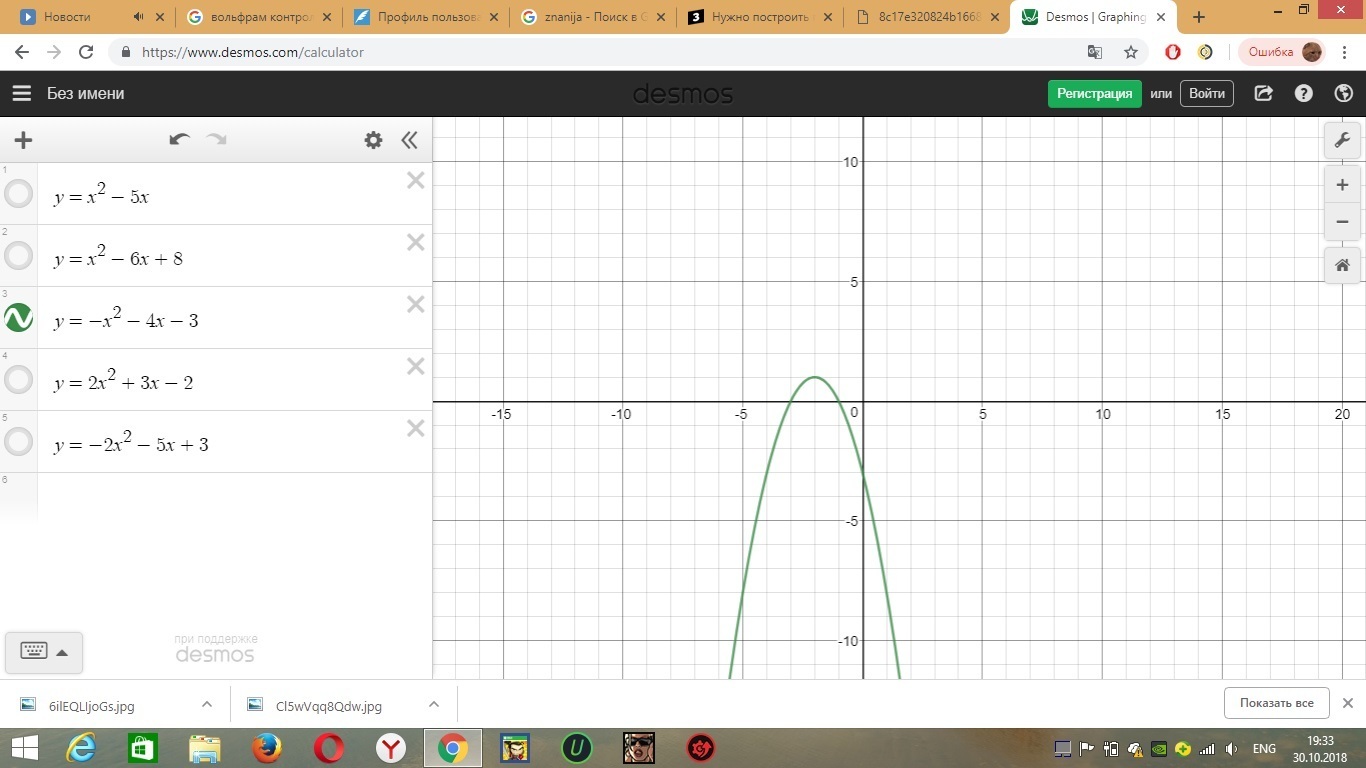The image size is (1366, 768).
Task: Reload the Desmos page
Action: click(86, 52)
